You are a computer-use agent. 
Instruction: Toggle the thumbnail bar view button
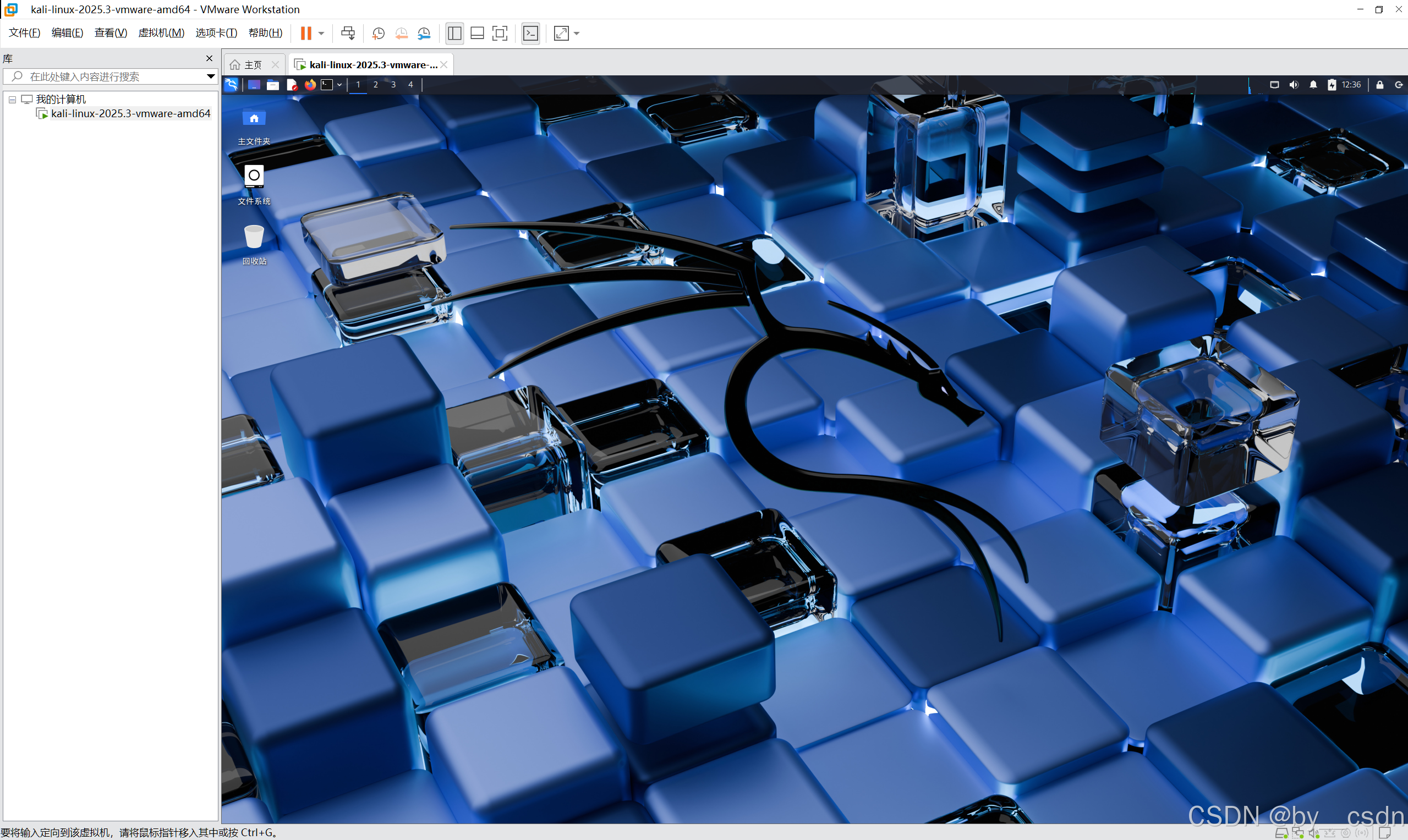tap(477, 34)
